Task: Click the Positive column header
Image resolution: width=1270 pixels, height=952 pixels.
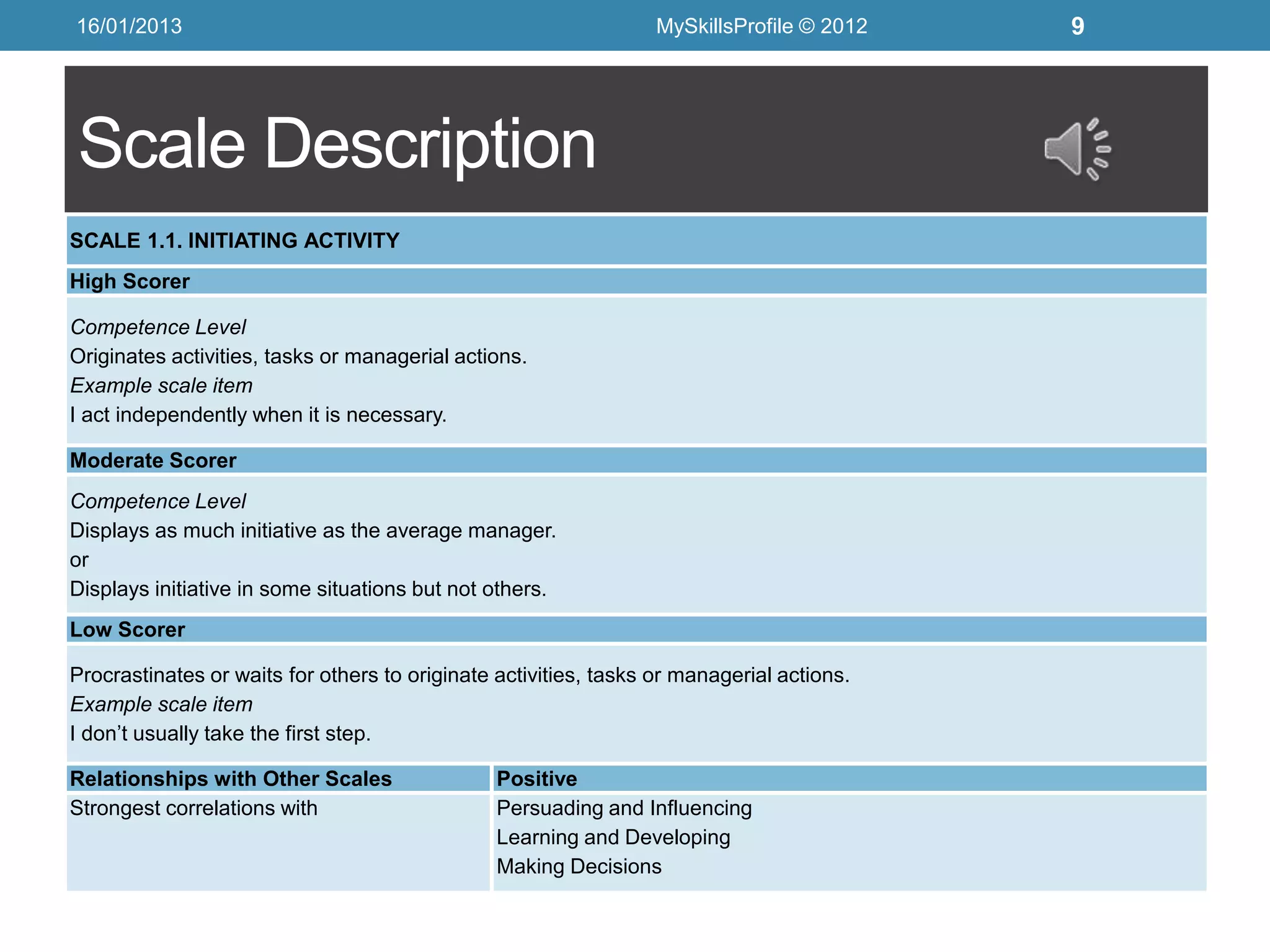Action: [537, 779]
